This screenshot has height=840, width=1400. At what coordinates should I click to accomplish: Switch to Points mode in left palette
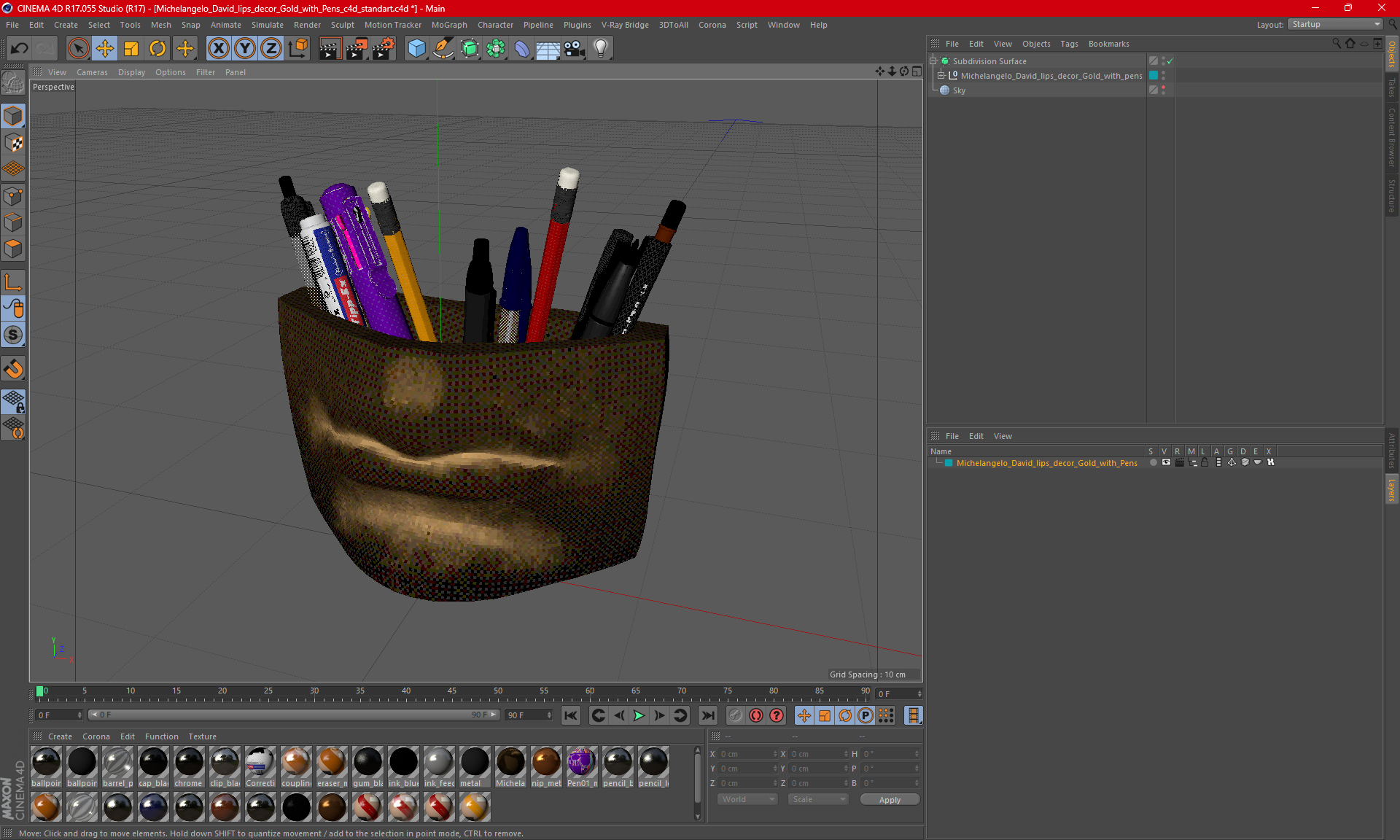coord(13,196)
